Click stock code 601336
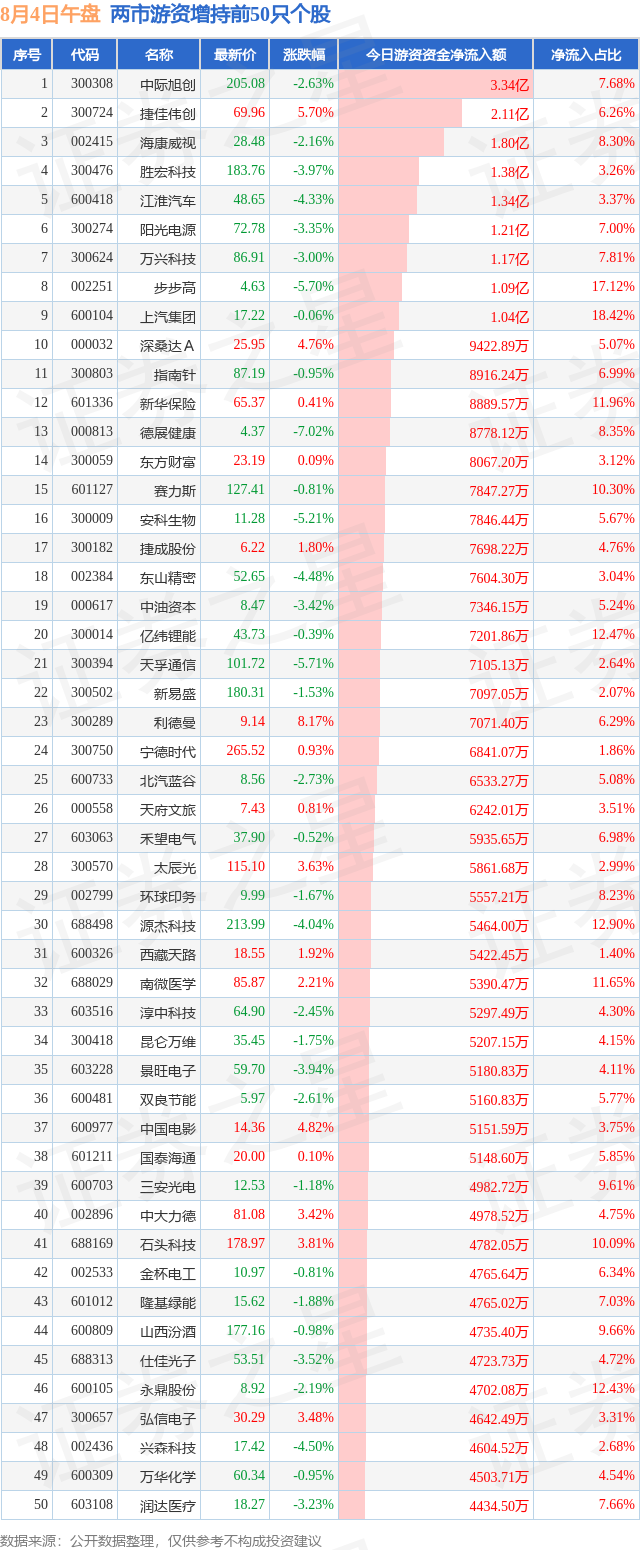 [x=92, y=403]
